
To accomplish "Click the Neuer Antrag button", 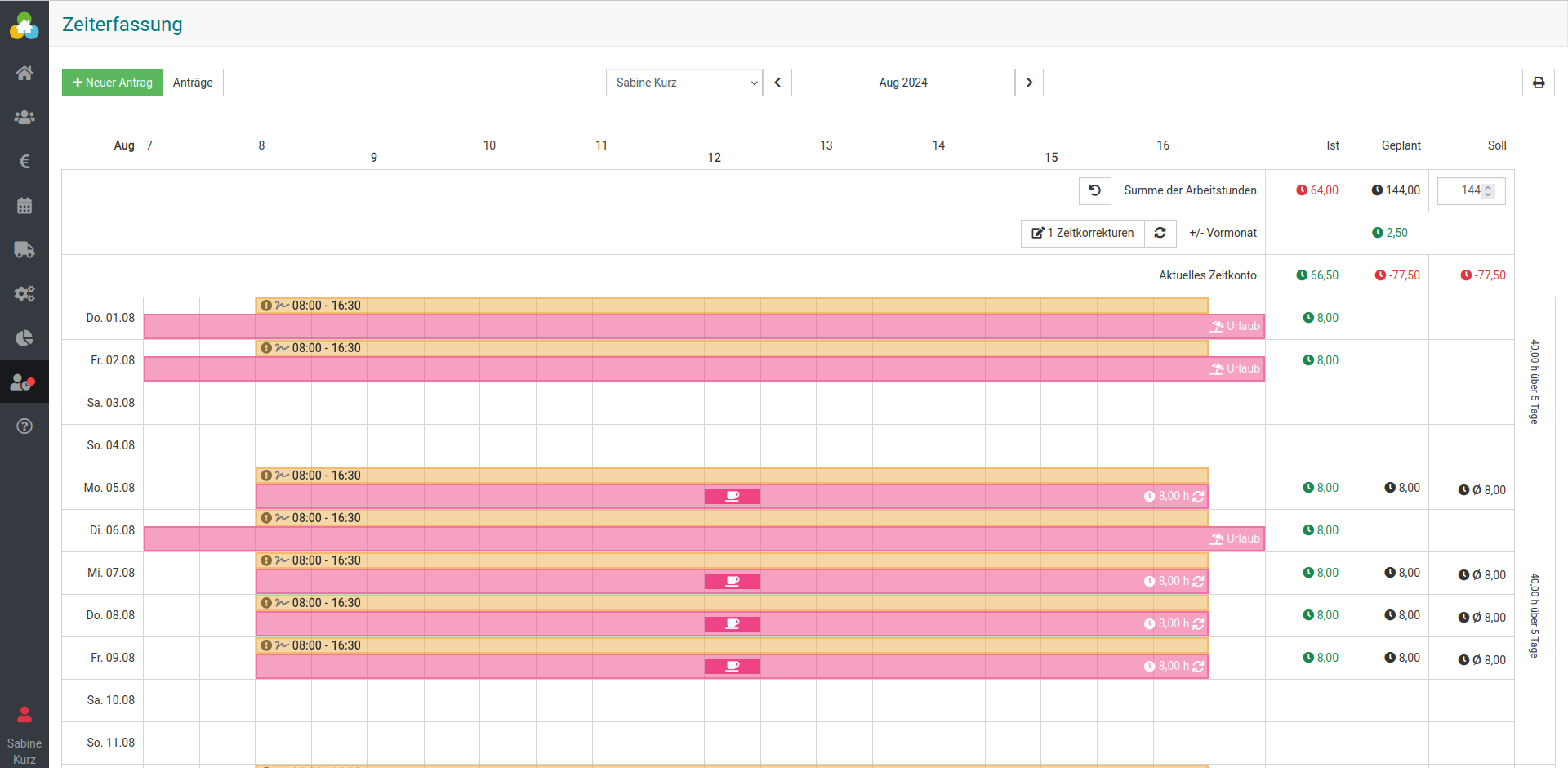I will pyautogui.click(x=113, y=83).
